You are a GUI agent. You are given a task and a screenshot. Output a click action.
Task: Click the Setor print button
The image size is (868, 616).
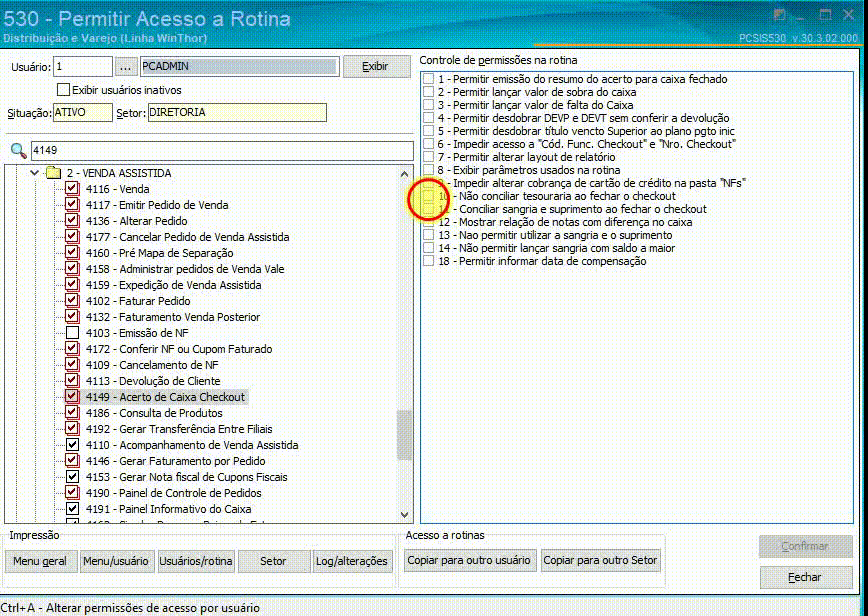point(273,561)
